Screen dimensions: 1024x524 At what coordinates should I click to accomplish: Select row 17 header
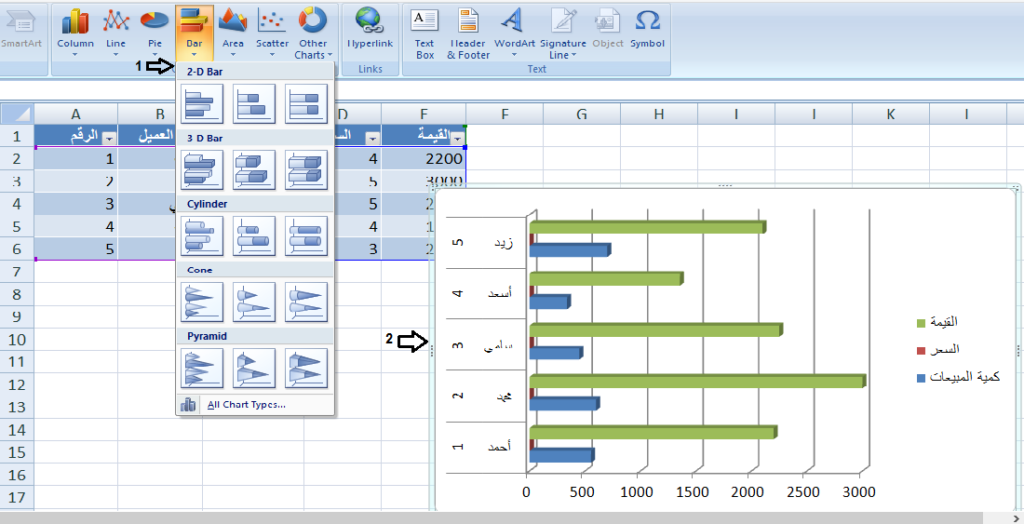point(17,497)
